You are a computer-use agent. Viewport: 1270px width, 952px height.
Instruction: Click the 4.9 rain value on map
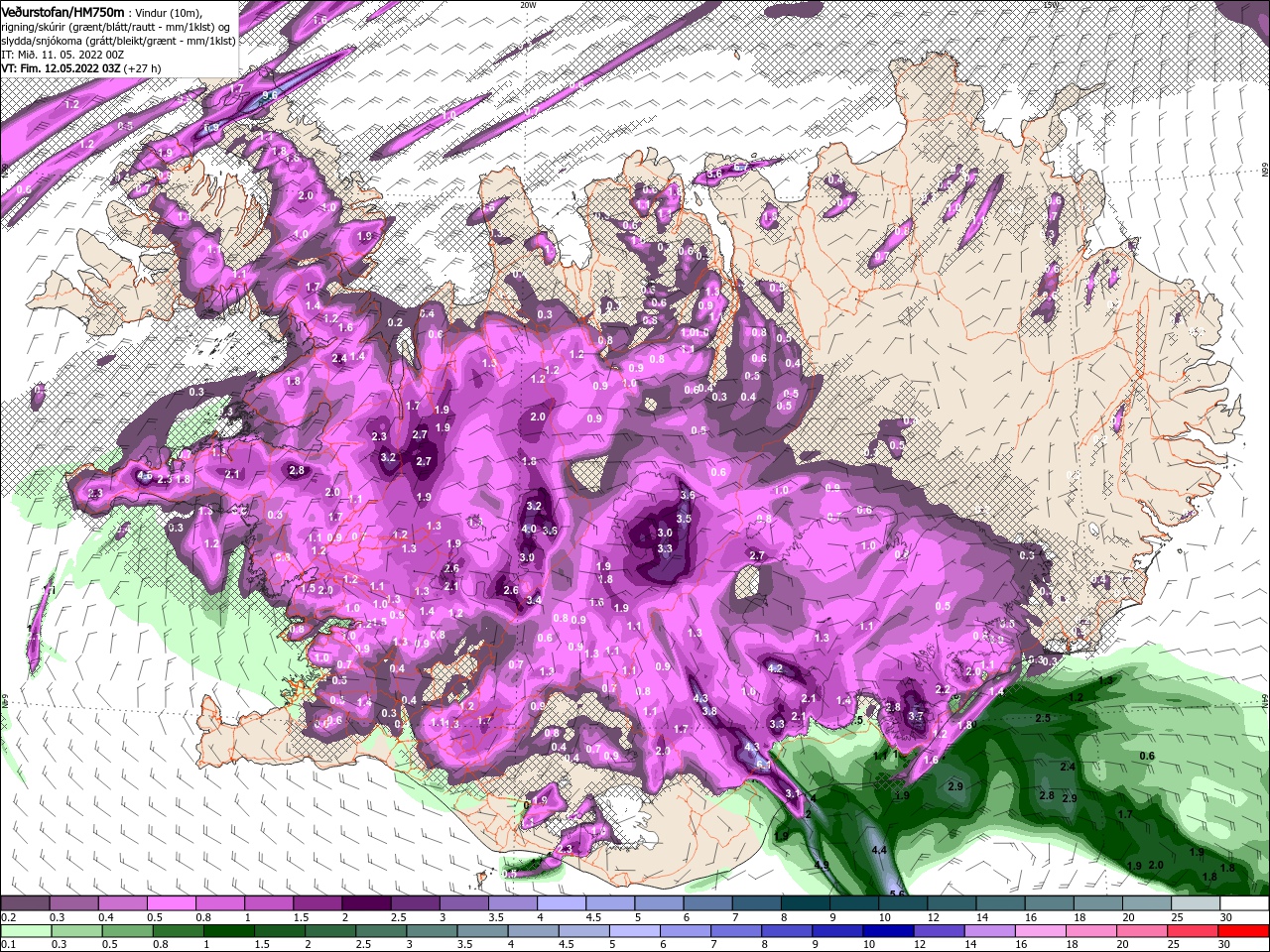pyautogui.click(x=822, y=865)
